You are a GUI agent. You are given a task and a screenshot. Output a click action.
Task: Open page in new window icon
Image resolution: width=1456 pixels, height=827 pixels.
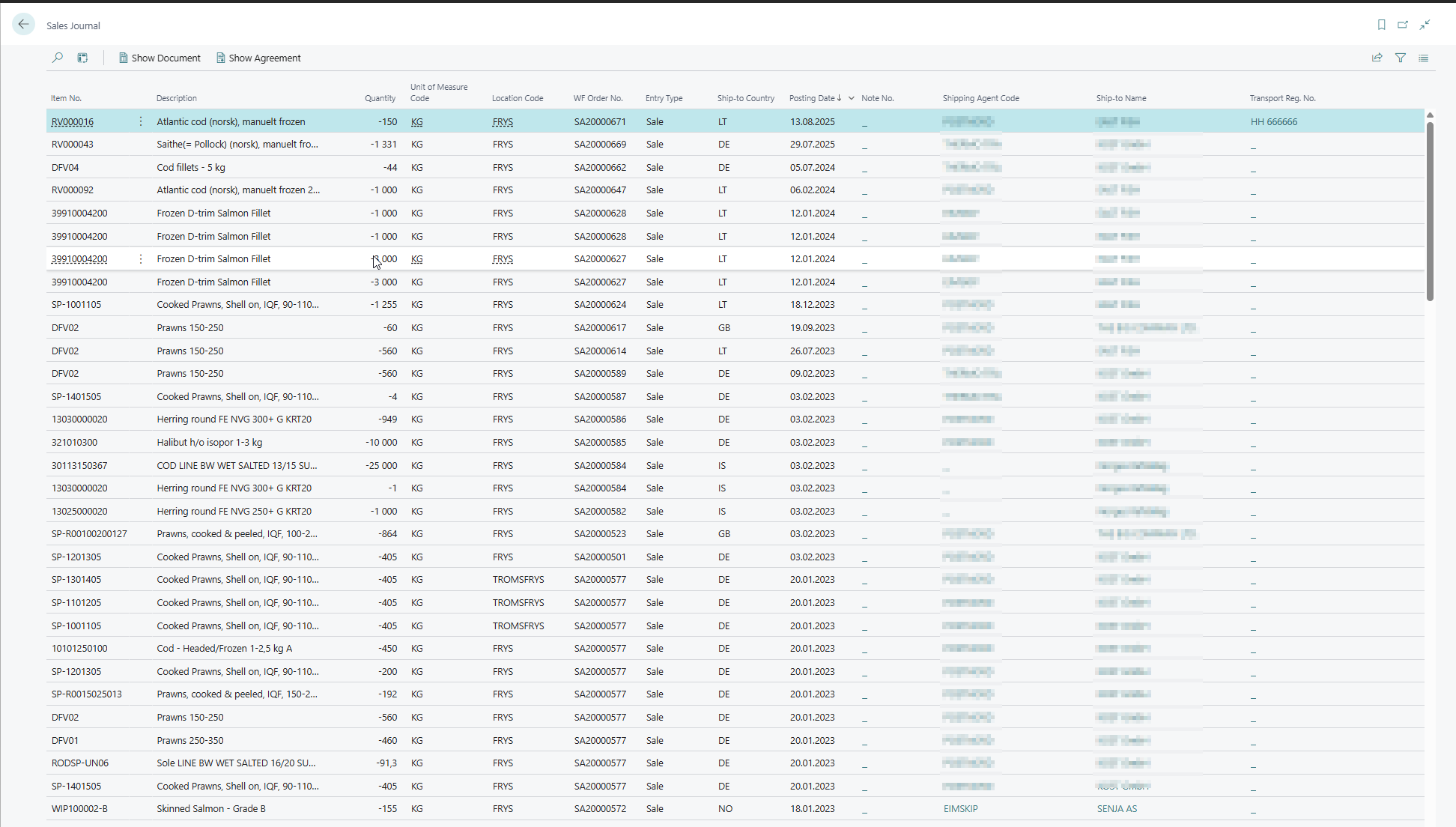[1403, 25]
